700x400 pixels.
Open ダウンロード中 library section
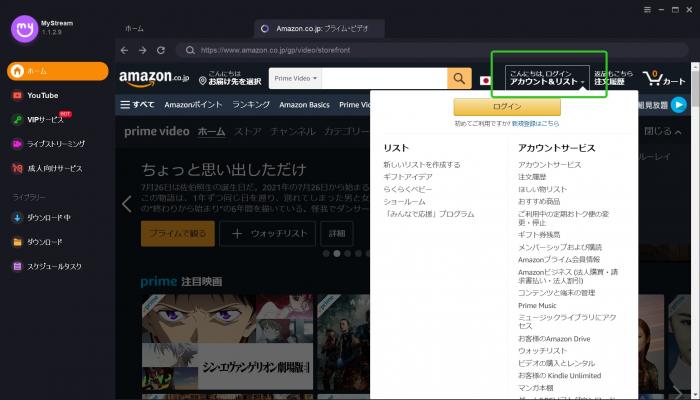point(48,217)
